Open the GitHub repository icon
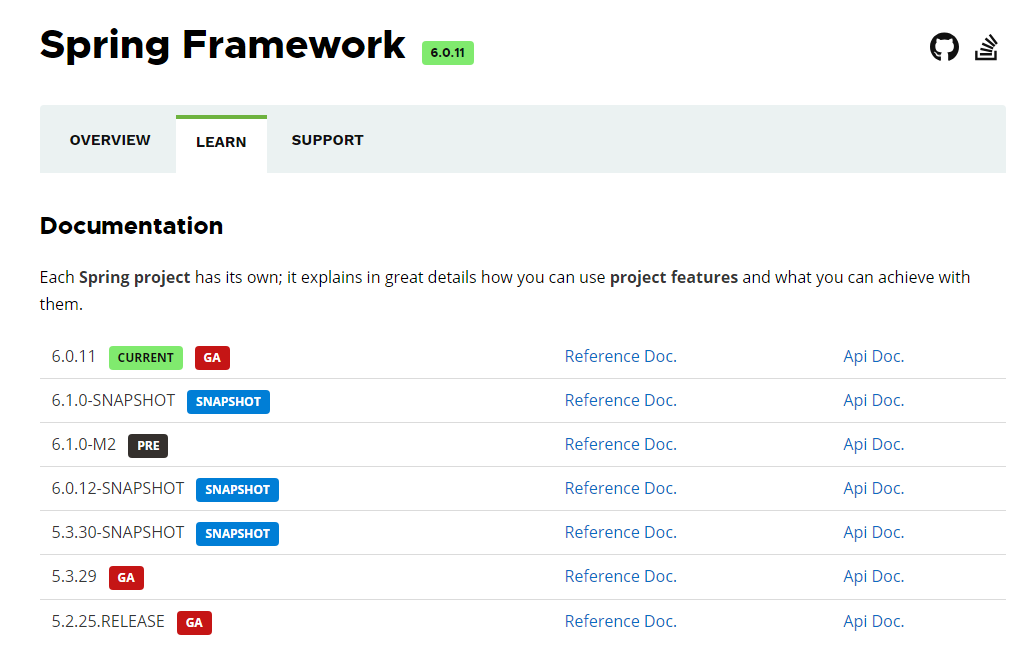The width and height of the screenshot is (1036, 670). pyautogui.click(x=944, y=47)
